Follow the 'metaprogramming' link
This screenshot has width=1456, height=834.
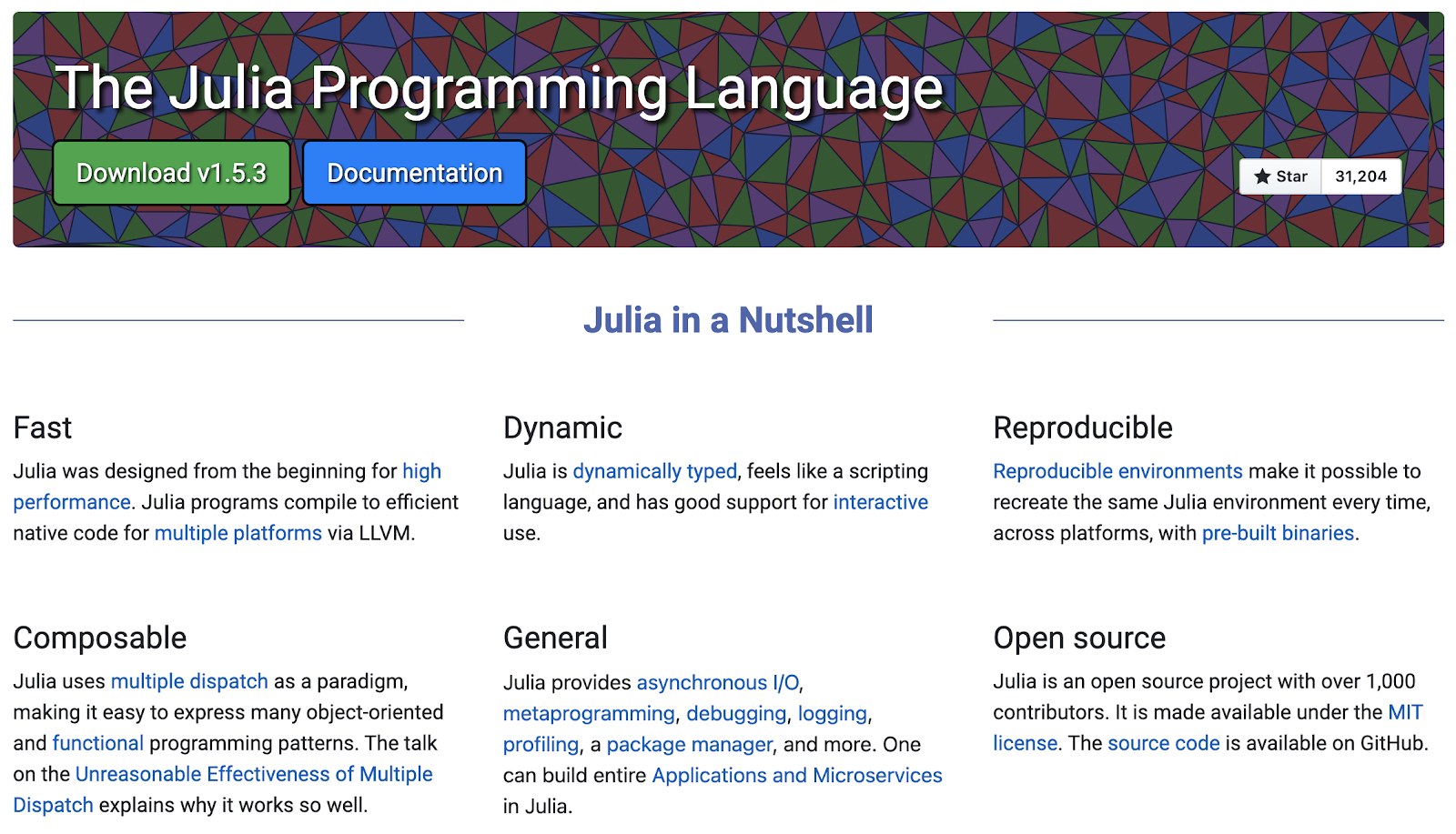[589, 713]
